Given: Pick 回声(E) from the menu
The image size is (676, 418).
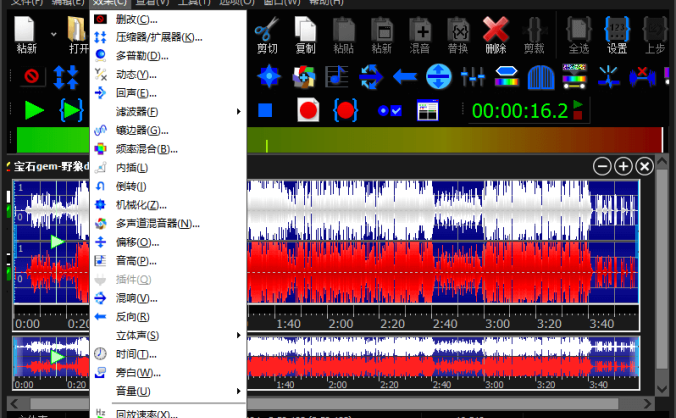Looking at the screenshot, I should point(168,93).
